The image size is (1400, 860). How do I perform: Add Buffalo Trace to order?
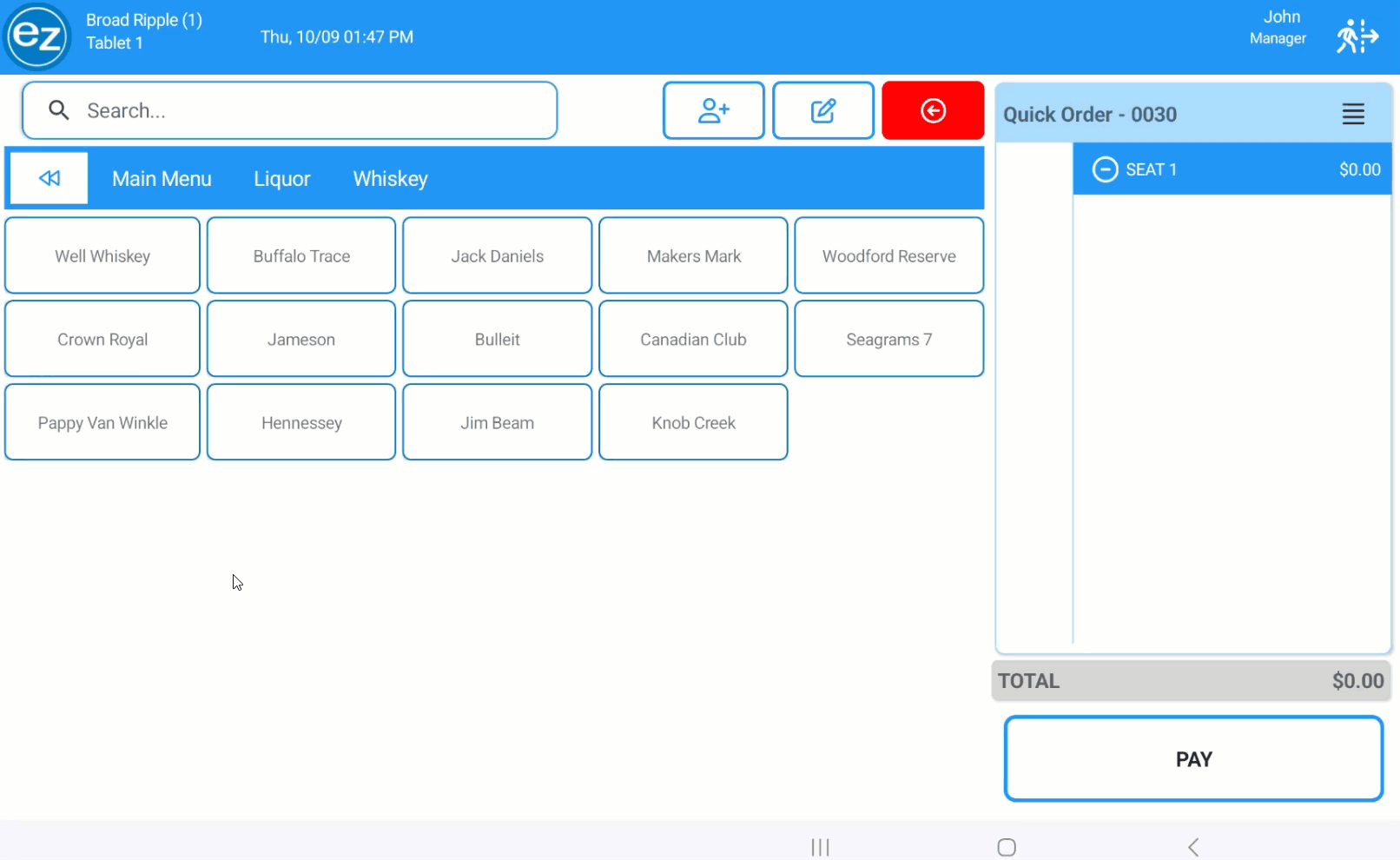coord(301,255)
